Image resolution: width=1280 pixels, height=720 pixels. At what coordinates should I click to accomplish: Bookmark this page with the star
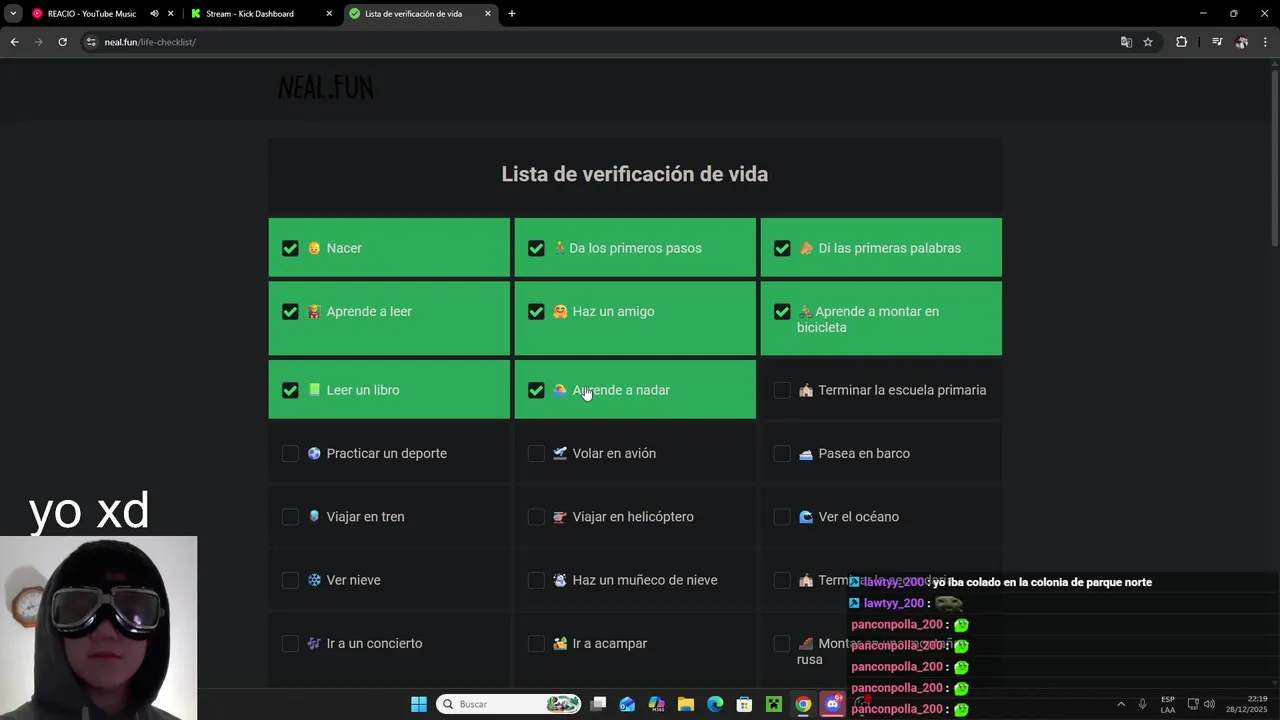pos(1148,42)
